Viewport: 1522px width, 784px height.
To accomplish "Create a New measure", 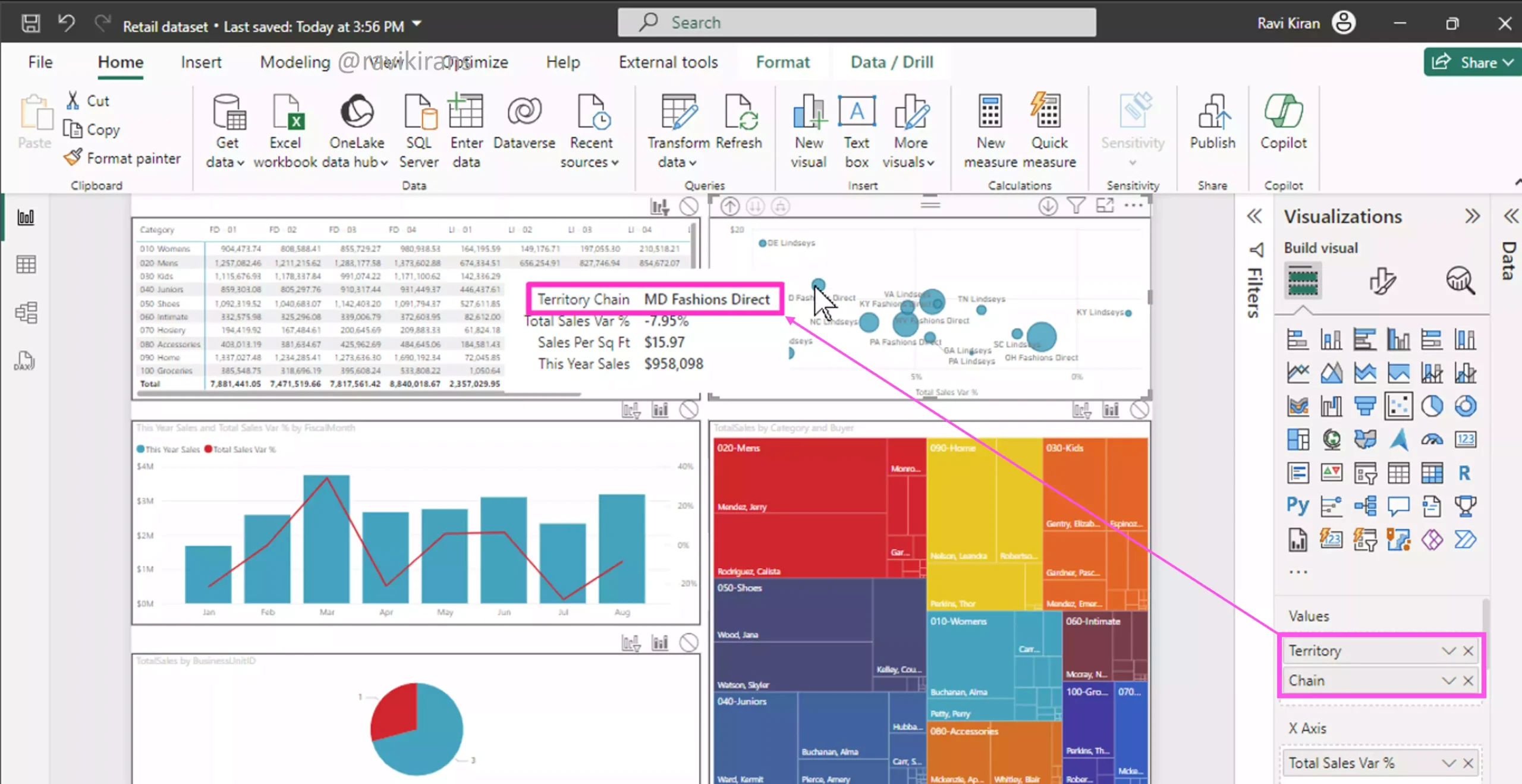I will pyautogui.click(x=990, y=131).
